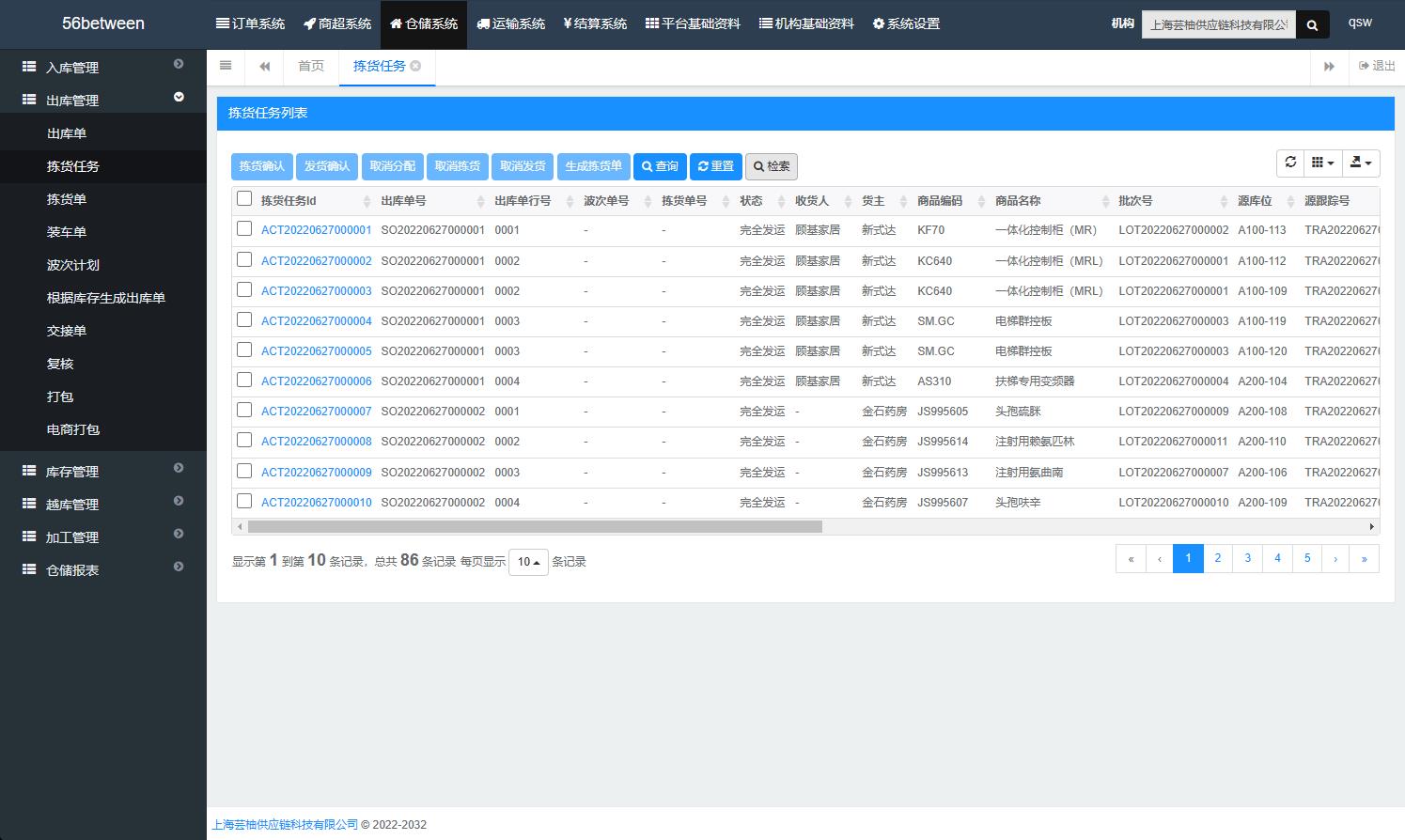The height and width of the screenshot is (840, 1405).
Task: Sort by 拣货任务Id column
Action: (x=367, y=201)
